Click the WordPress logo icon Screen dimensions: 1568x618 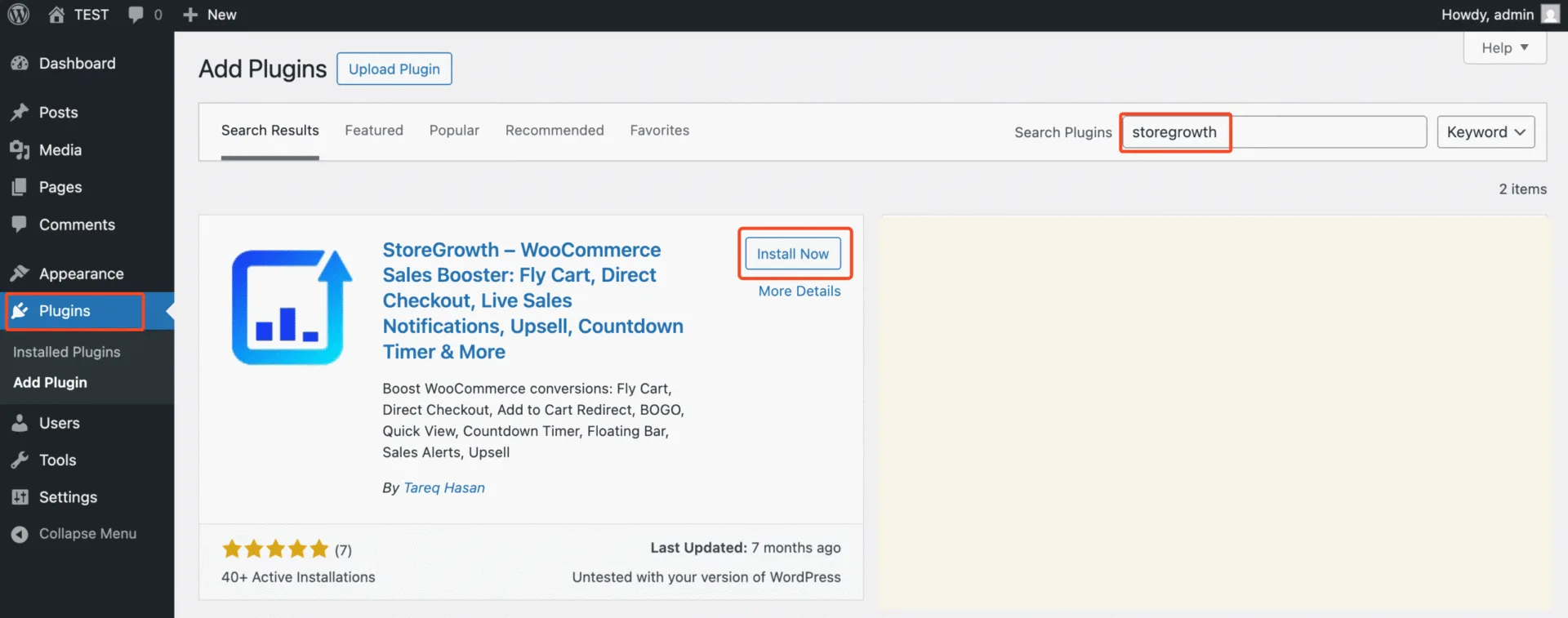tap(18, 15)
